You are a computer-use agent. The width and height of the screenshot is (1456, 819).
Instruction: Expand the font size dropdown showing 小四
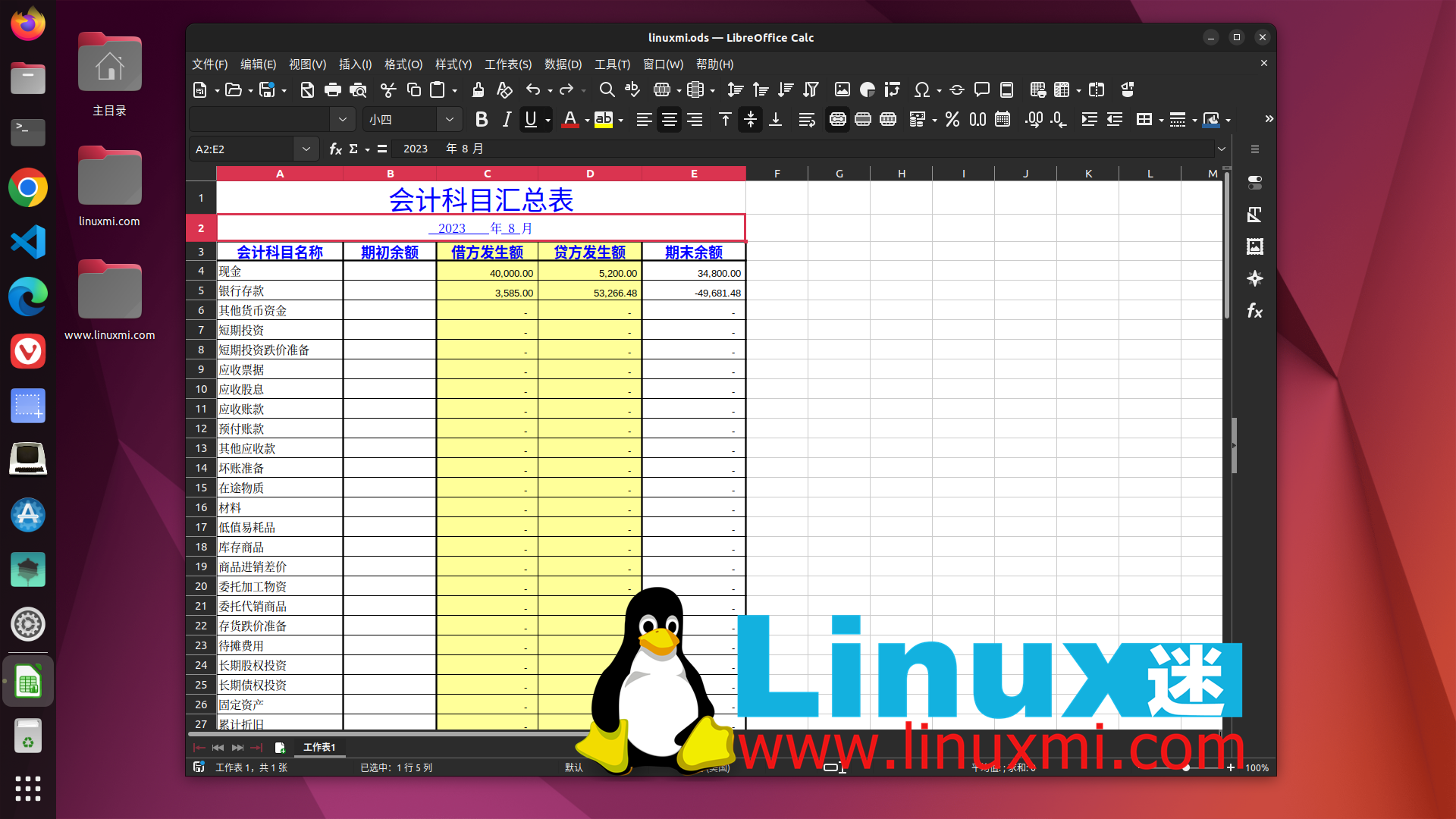[449, 120]
